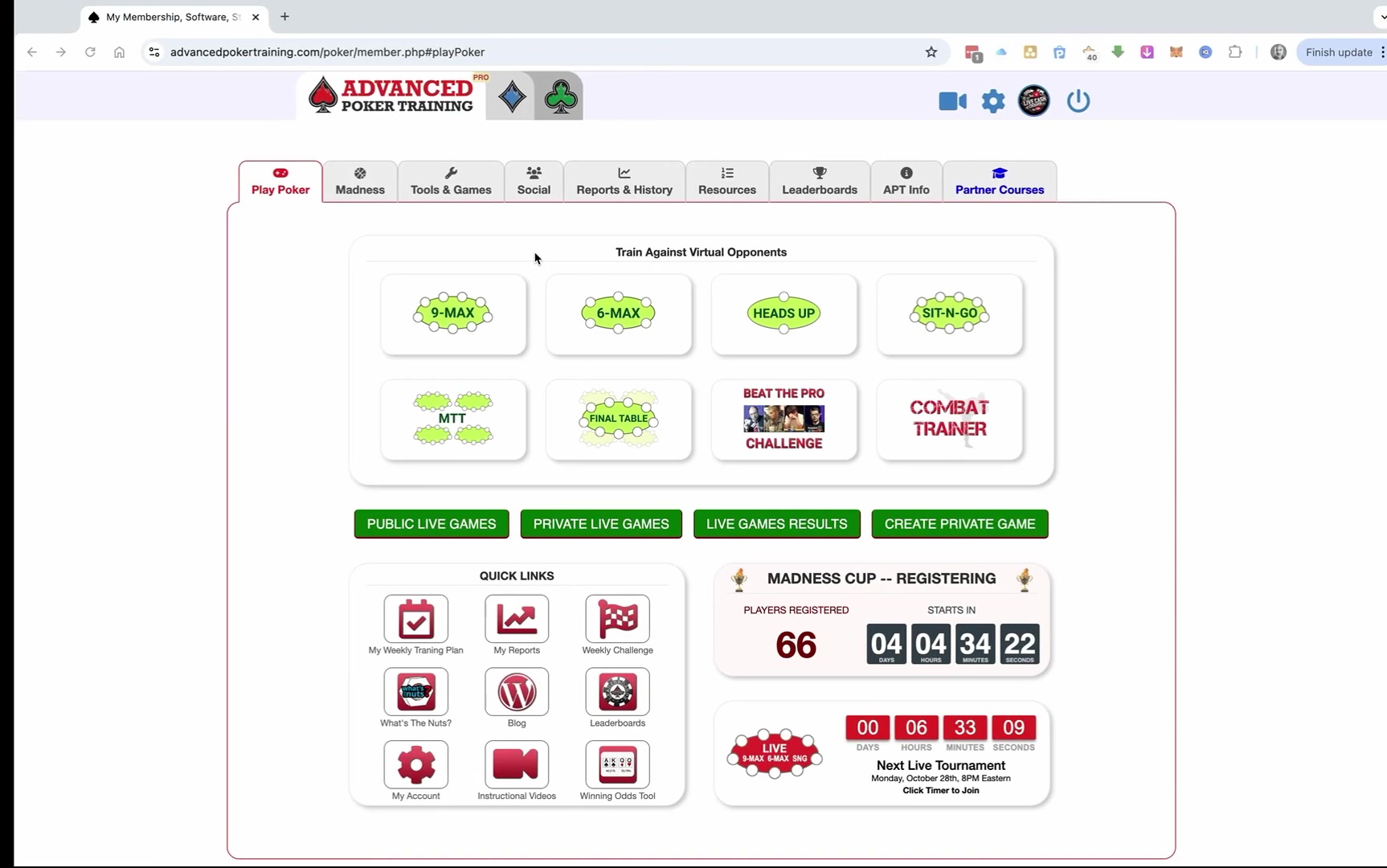Screen dimensions: 1387x868
Task: Open the MTT tournament trainer
Action: pos(453,420)
